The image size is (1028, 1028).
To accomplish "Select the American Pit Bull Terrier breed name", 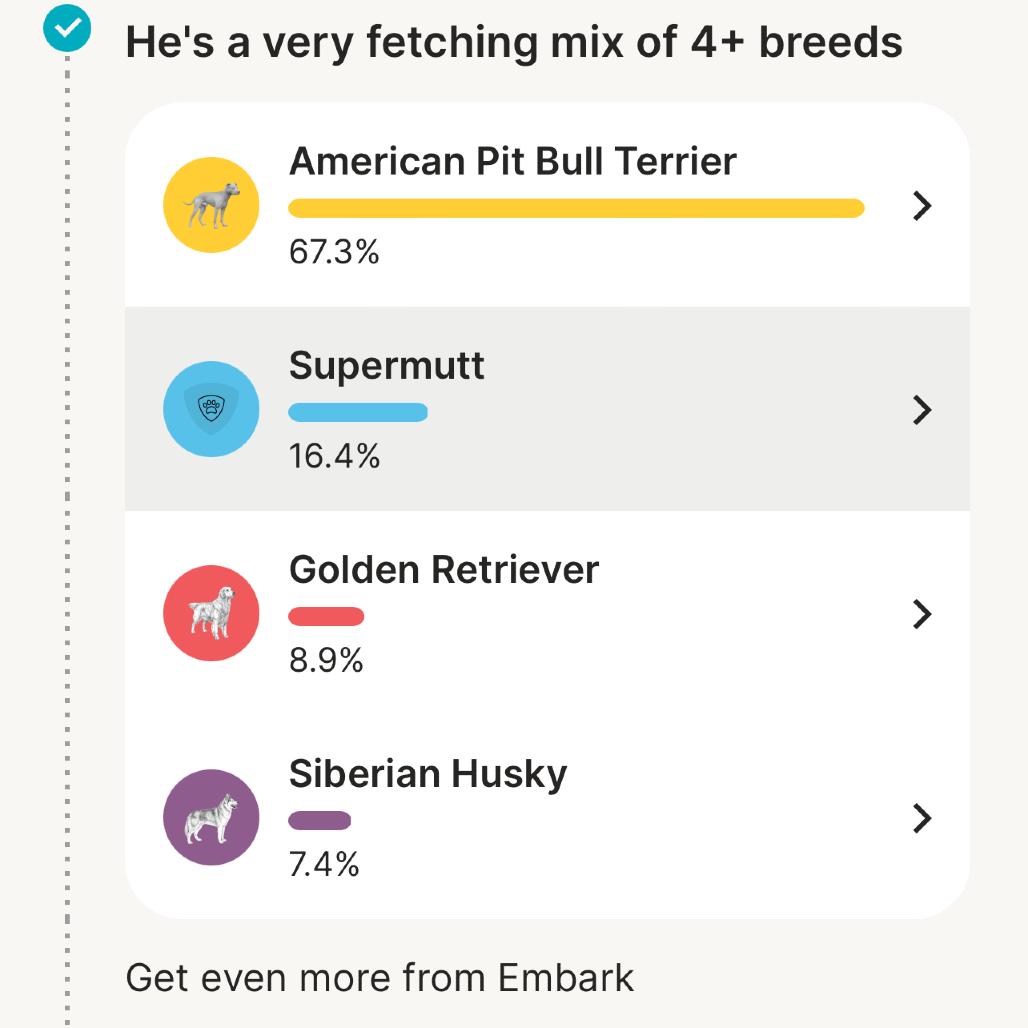I will (512, 161).
